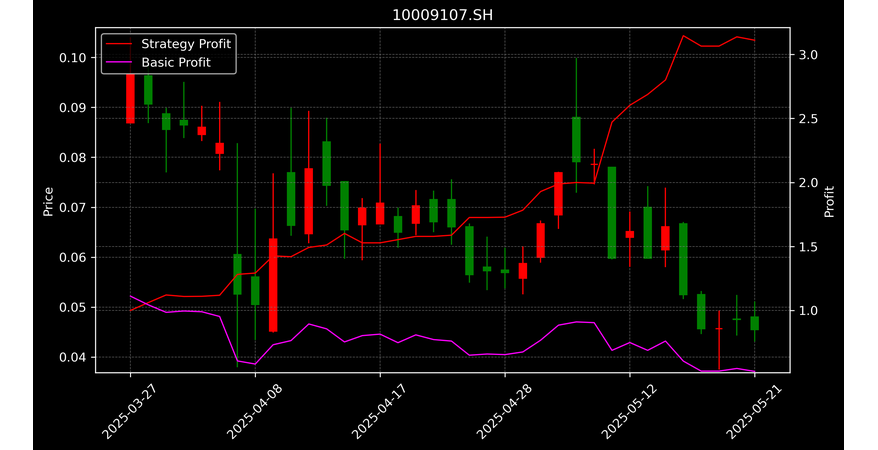Click the tall red candlestick after 2025-04-08

click(x=273, y=285)
